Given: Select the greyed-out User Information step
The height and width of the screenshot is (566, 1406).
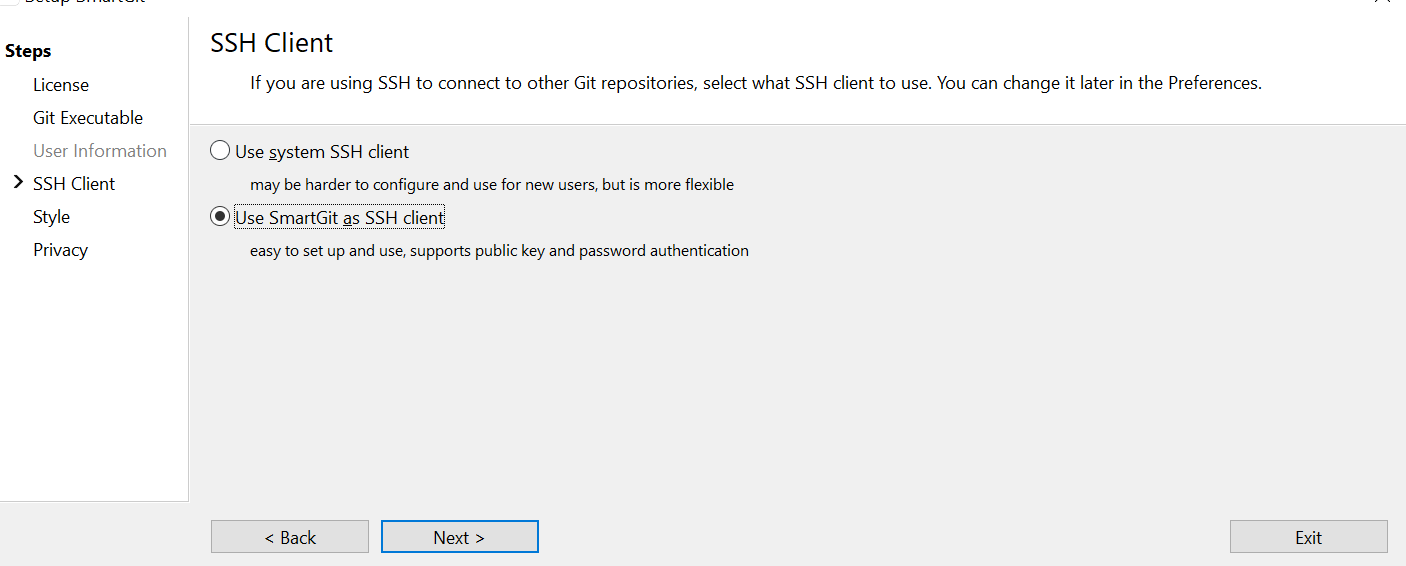Looking at the screenshot, I should click(x=100, y=151).
